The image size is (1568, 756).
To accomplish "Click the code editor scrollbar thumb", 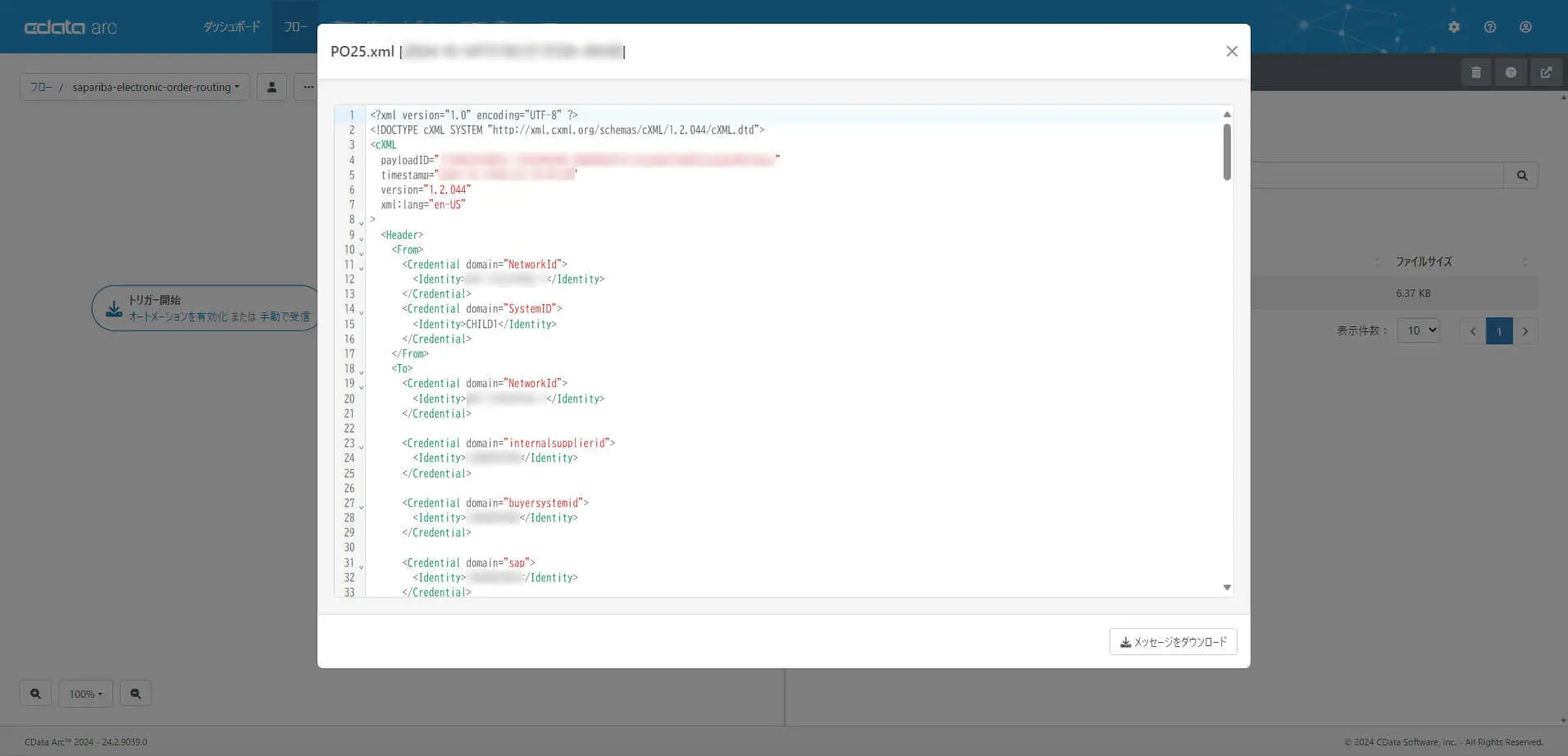I will pos(1227,152).
